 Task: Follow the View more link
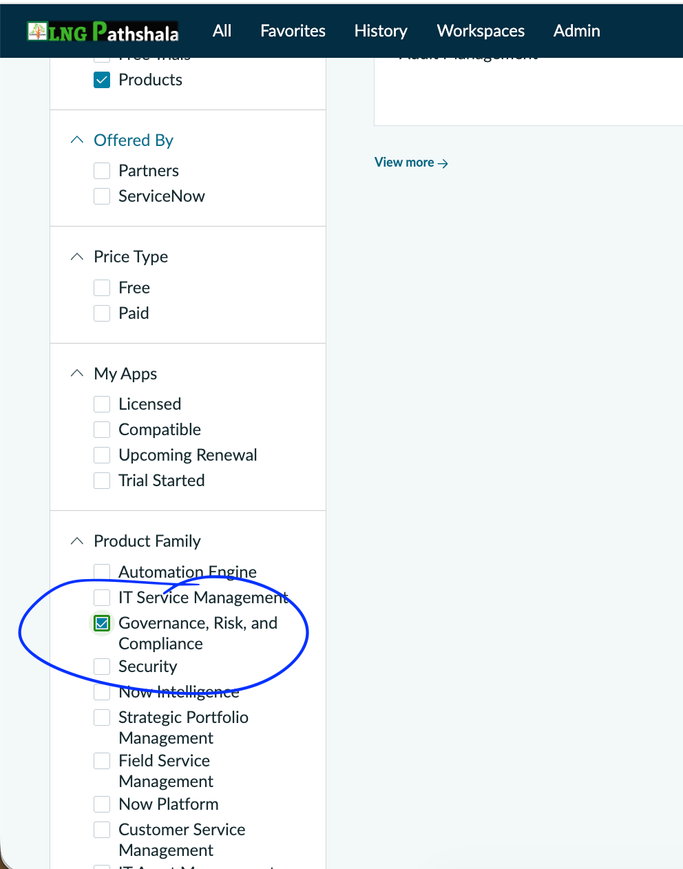click(411, 162)
